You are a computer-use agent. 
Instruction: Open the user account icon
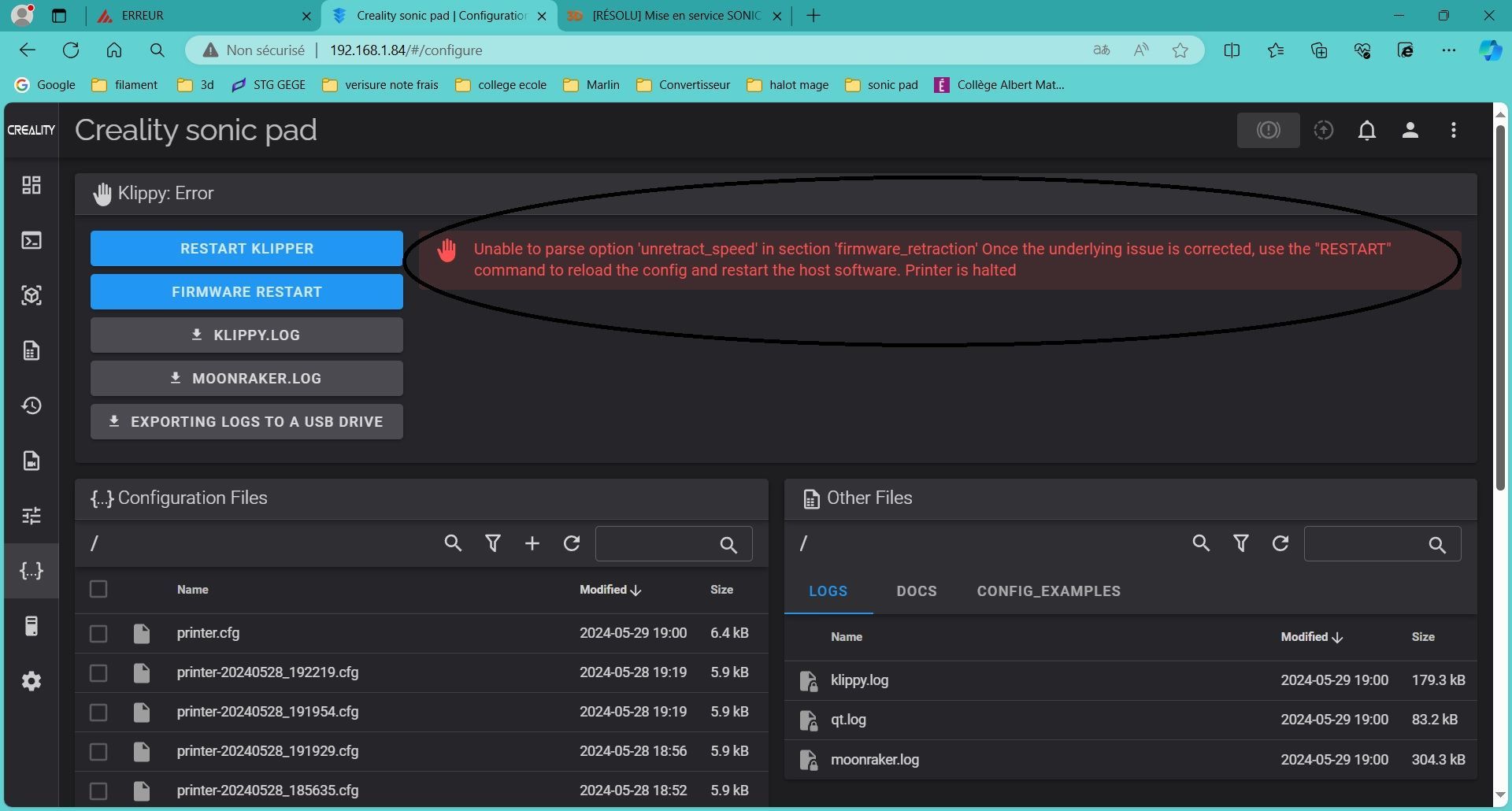tap(1410, 130)
